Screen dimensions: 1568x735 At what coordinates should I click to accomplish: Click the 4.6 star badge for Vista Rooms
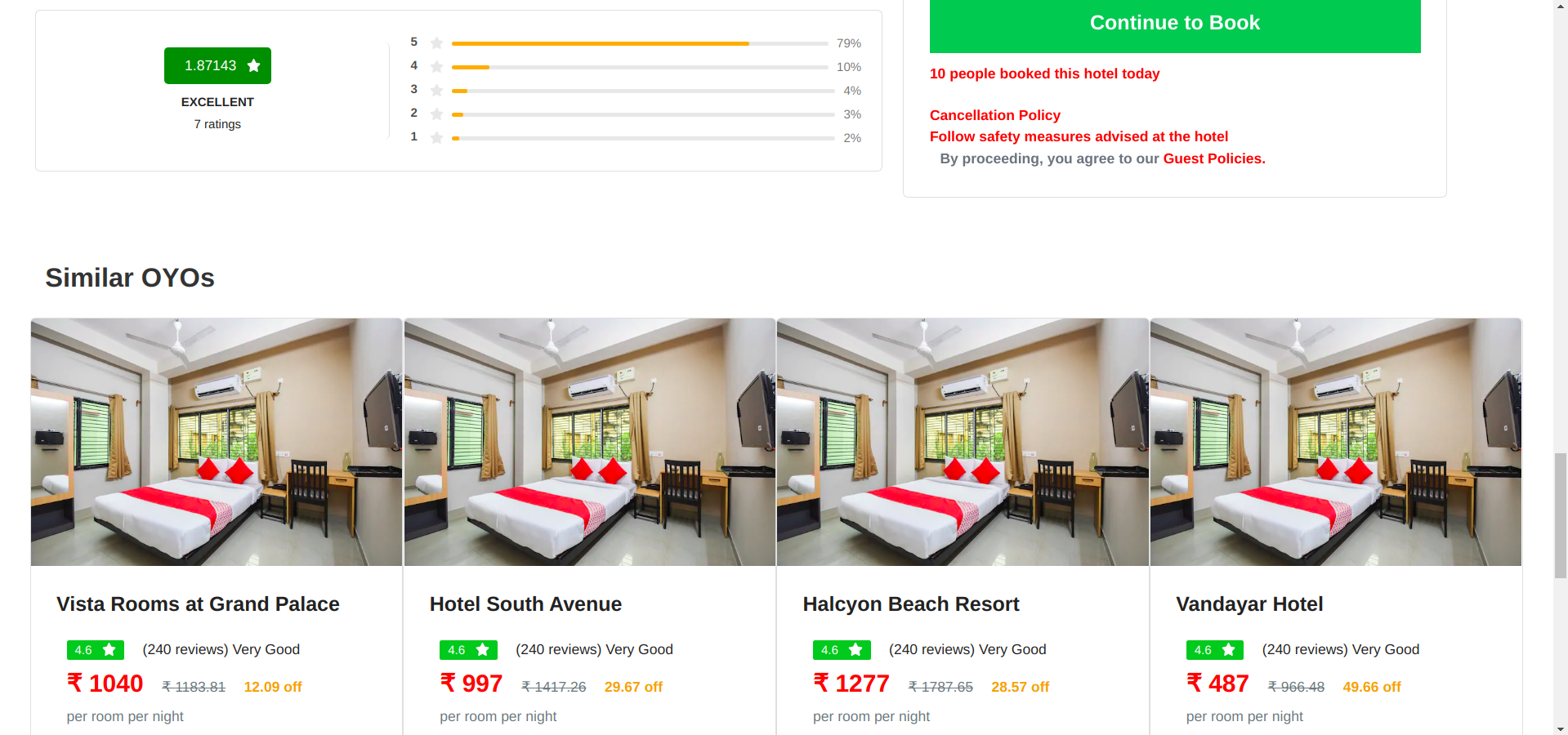[x=95, y=649]
